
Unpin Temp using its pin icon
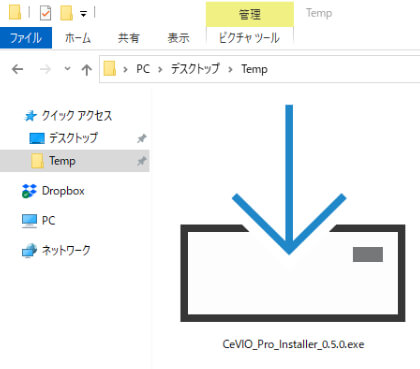point(142,161)
